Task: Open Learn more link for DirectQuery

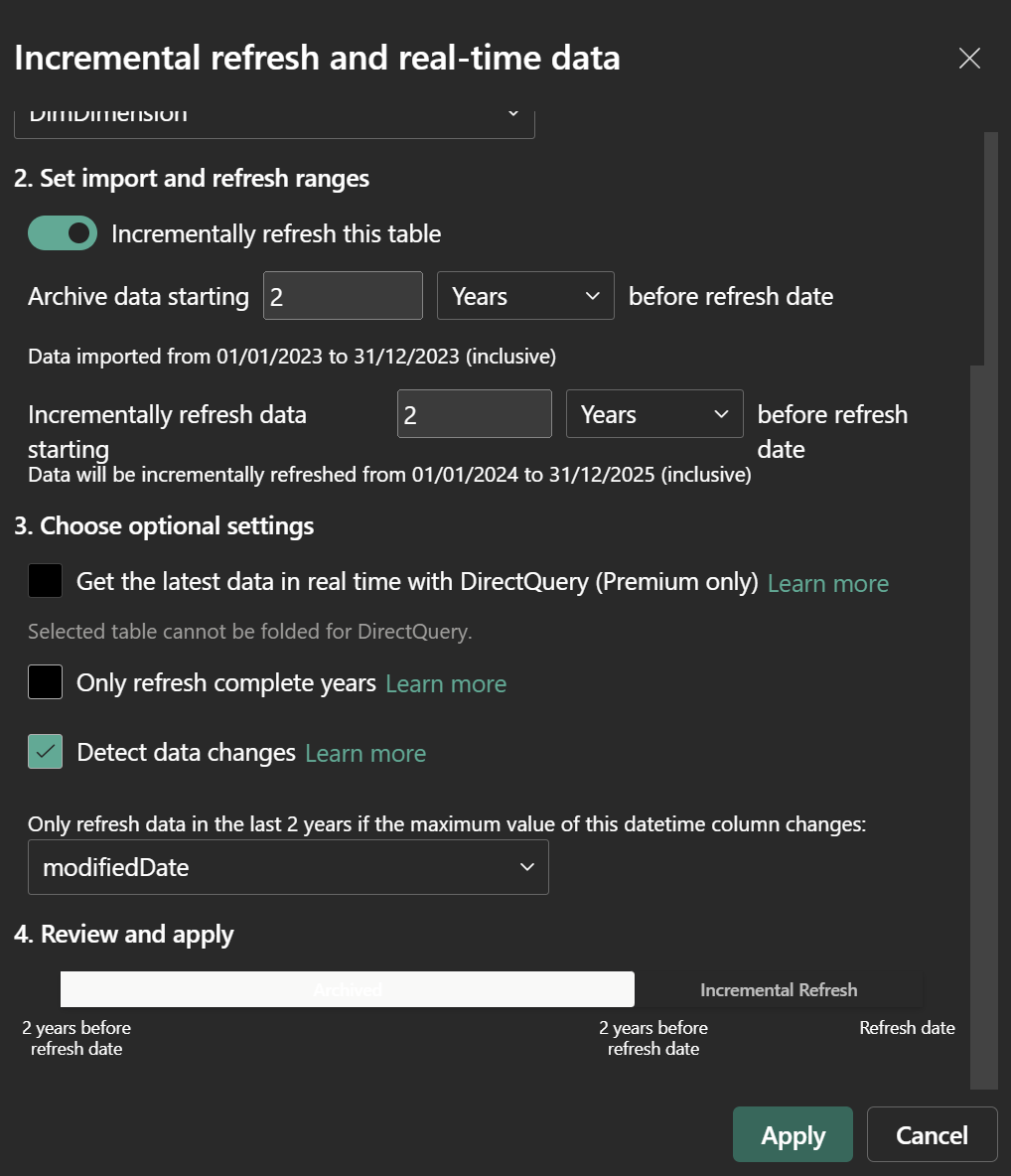Action: coord(827,583)
